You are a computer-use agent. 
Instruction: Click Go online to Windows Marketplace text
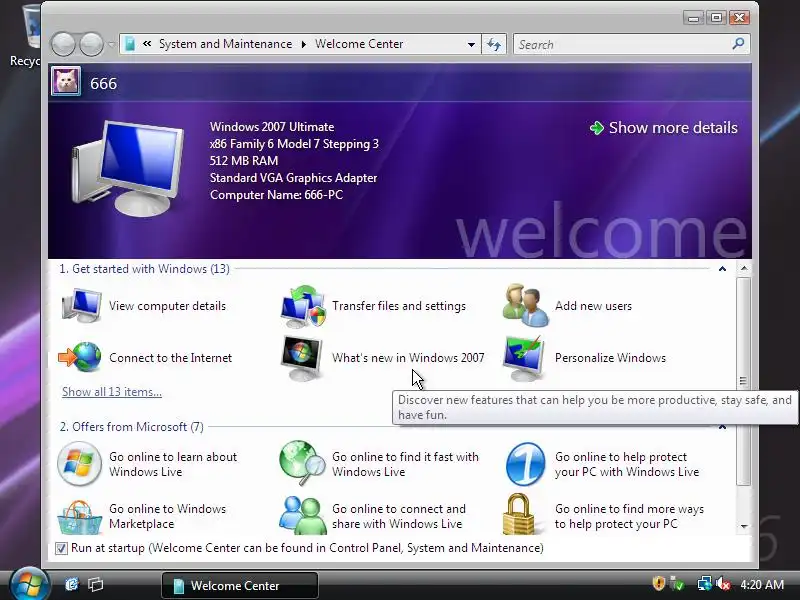(167, 516)
